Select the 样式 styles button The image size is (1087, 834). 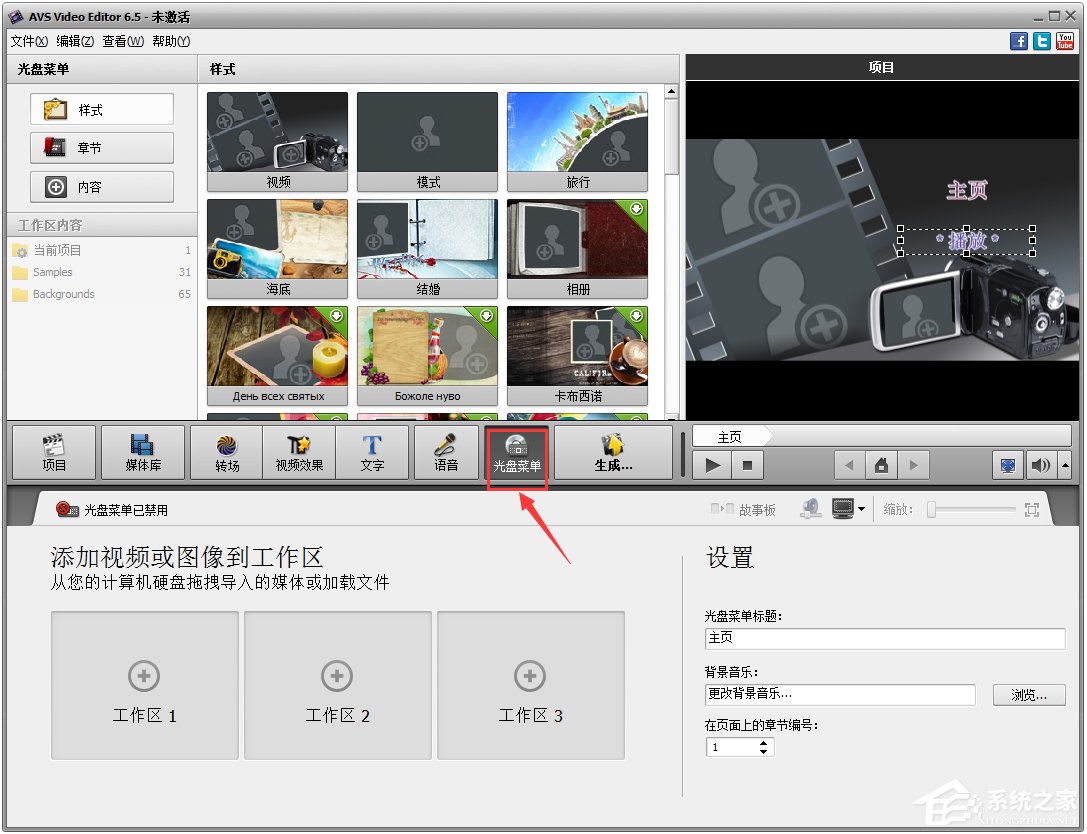click(x=102, y=110)
